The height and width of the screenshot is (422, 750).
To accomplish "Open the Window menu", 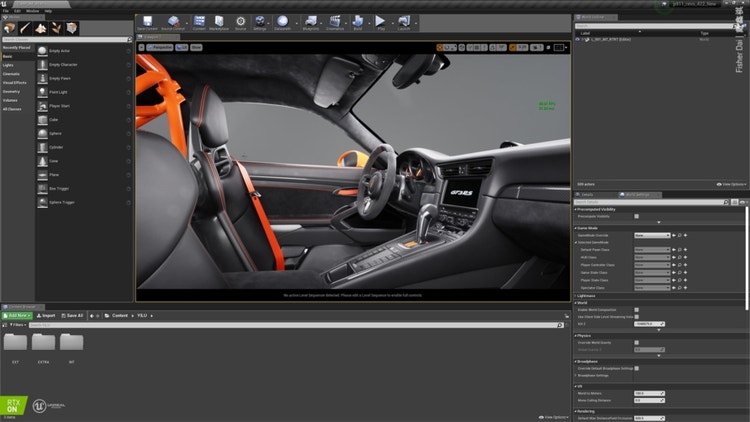I will coord(33,11).
